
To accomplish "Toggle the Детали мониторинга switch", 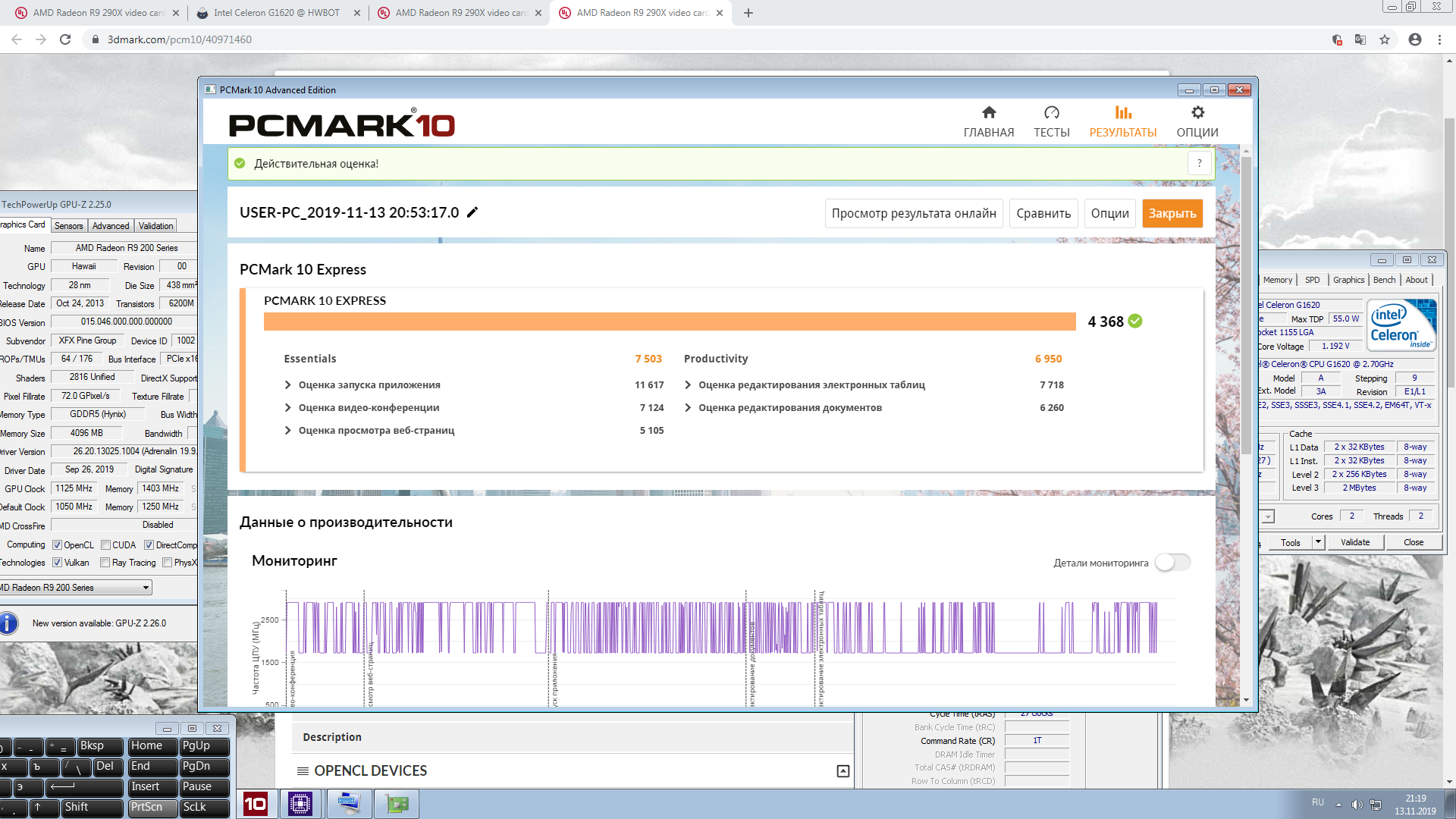I will click(1172, 563).
